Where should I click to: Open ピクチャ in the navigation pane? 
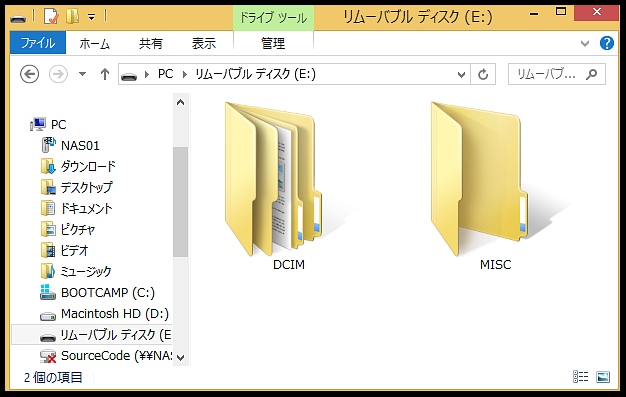pyautogui.click(x=78, y=230)
